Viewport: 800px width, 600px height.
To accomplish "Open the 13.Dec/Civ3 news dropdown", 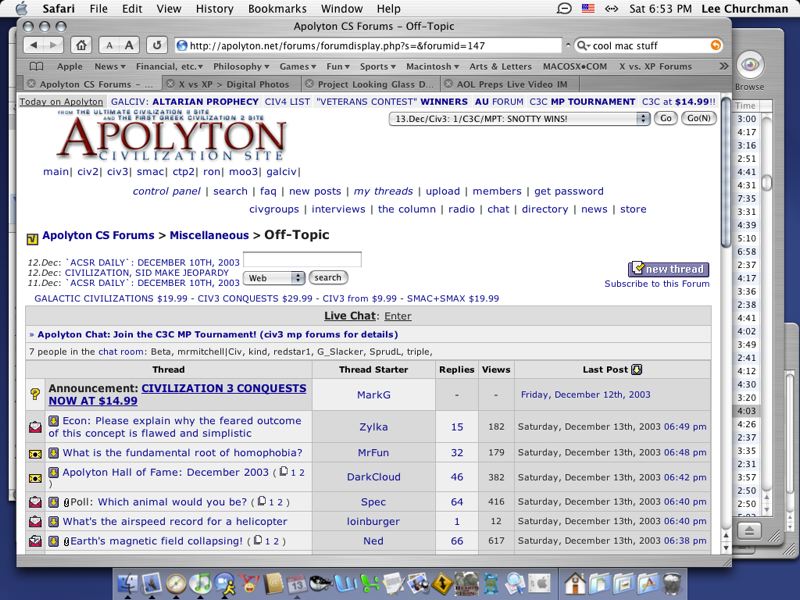I will point(519,118).
